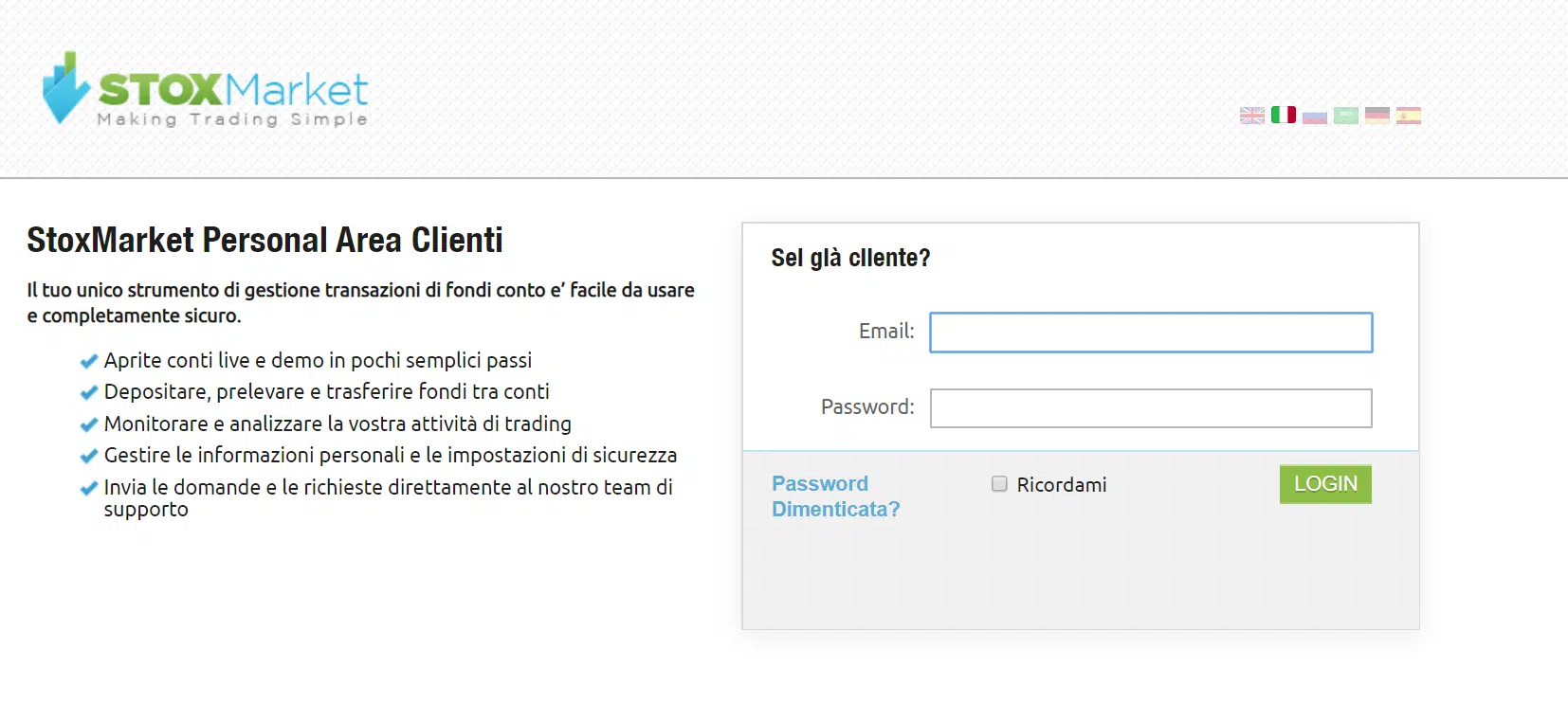Focus the Email input field
The height and width of the screenshot is (703, 1568).
click(x=1151, y=333)
